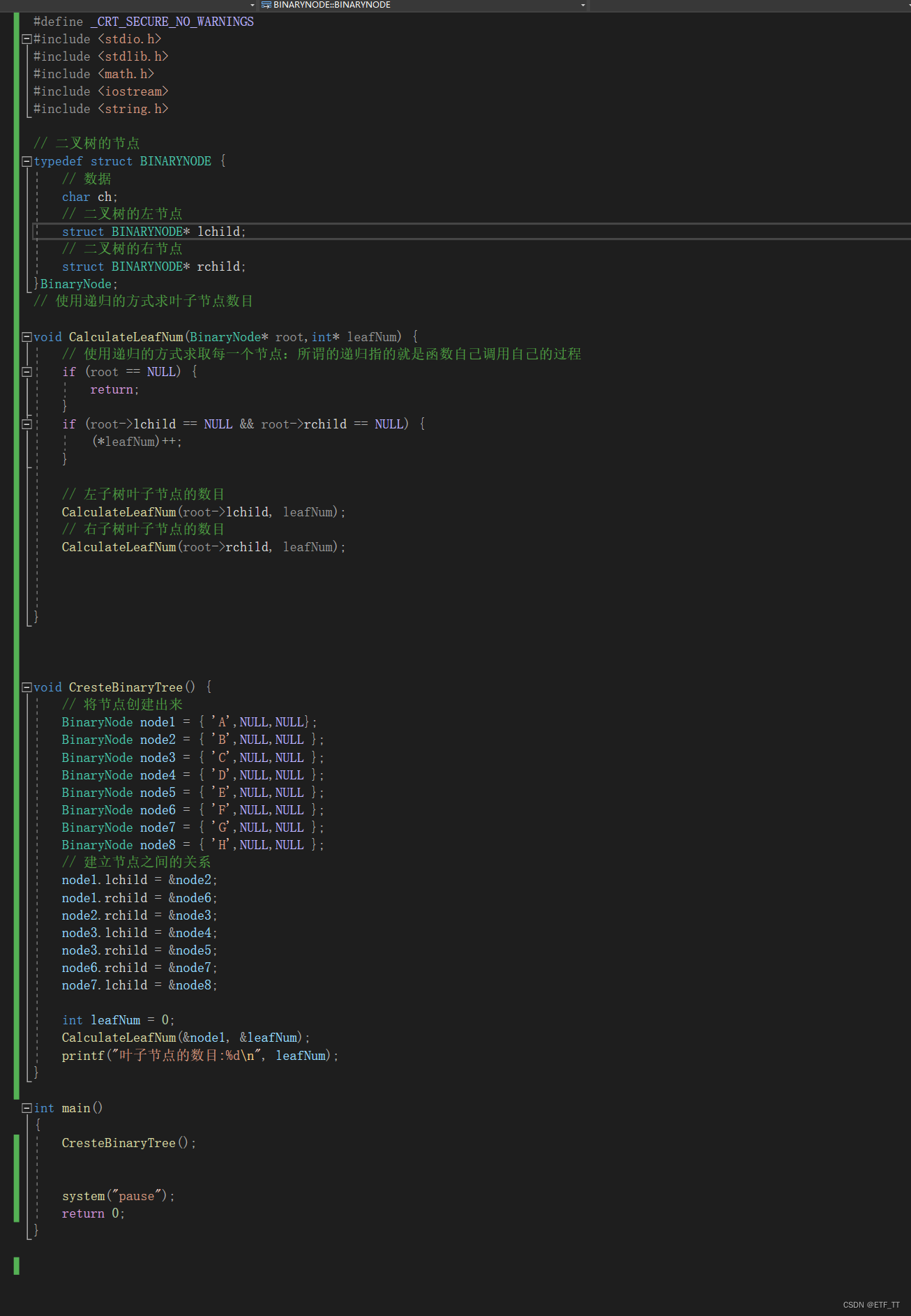Click 'node6.rchild = &node7;' line
Screen dimensions: 911x1316
(x=140, y=968)
